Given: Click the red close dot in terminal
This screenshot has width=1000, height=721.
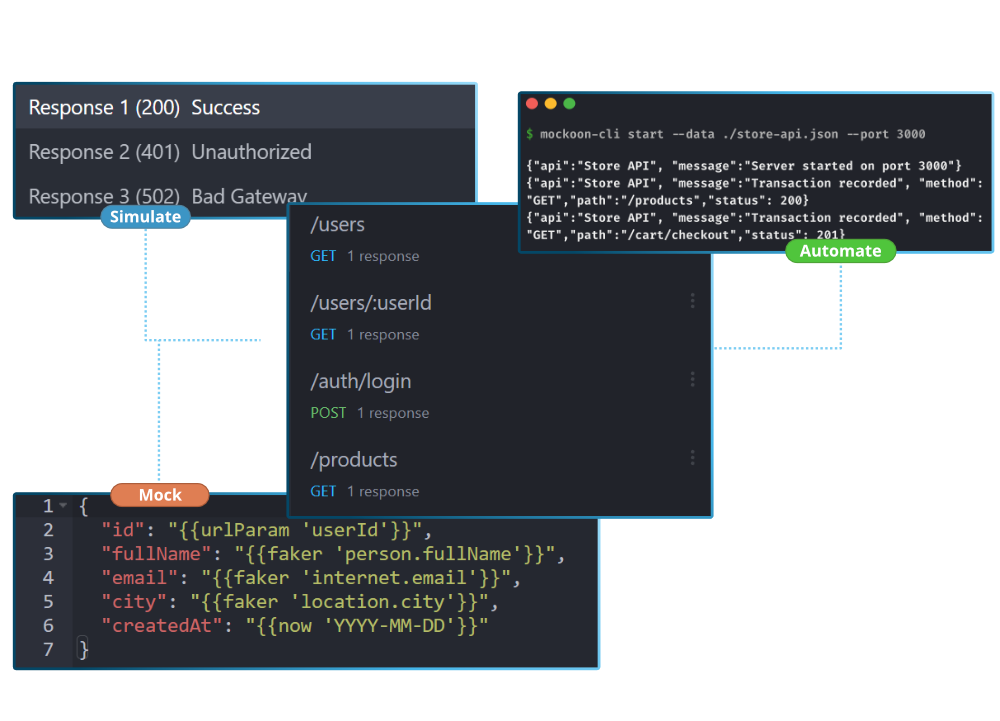Looking at the screenshot, I should pyautogui.click(x=532, y=103).
